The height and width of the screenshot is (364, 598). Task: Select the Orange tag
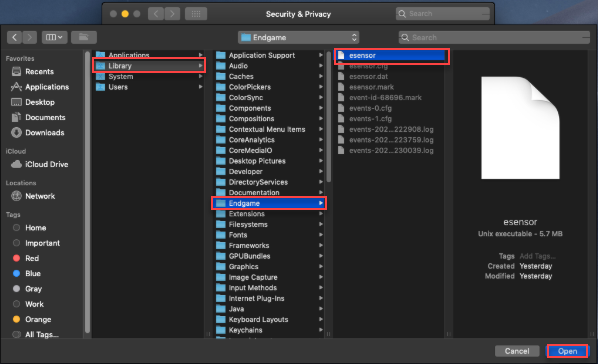32,319
